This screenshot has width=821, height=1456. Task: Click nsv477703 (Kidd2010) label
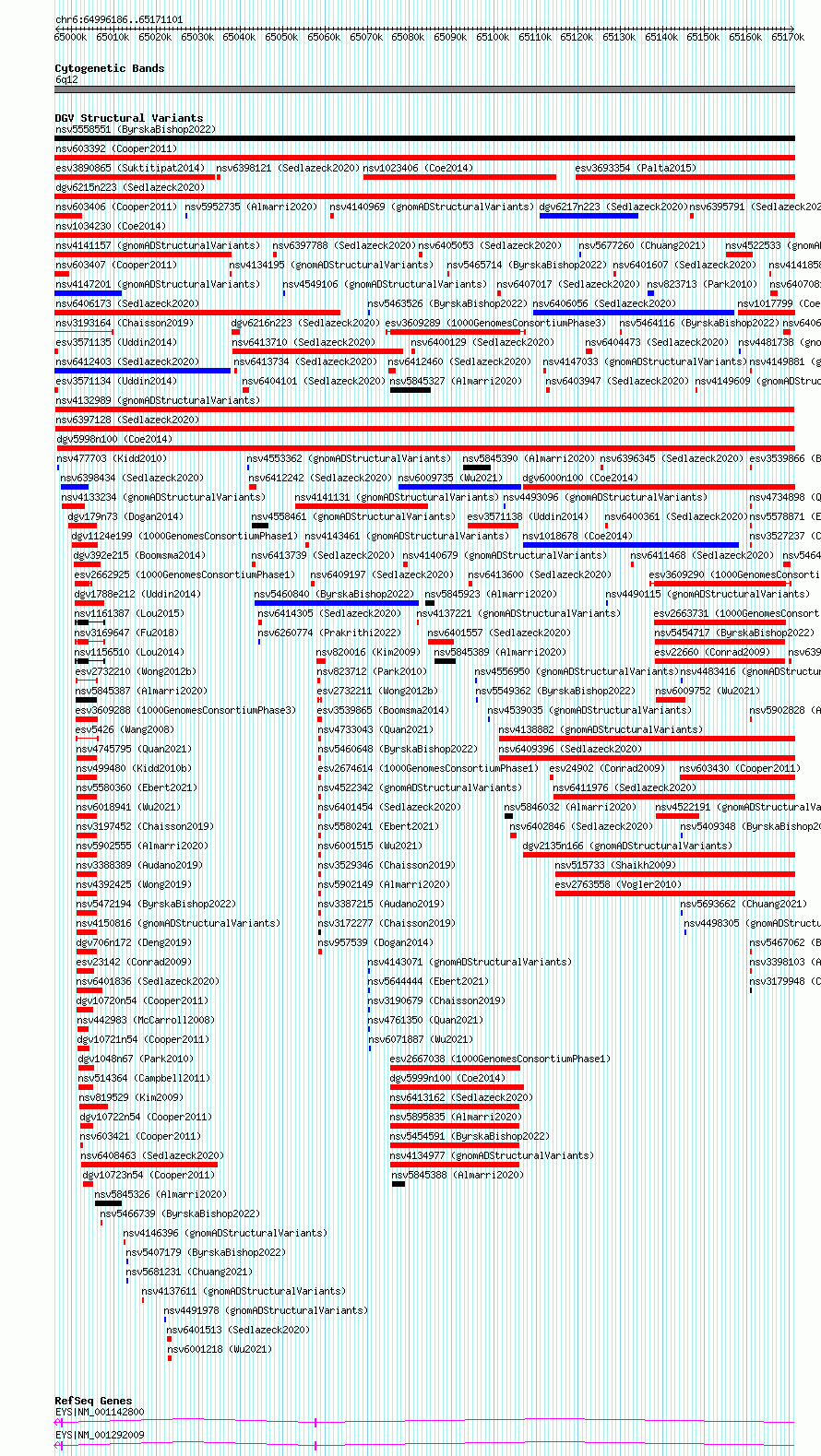coord(112,458)
